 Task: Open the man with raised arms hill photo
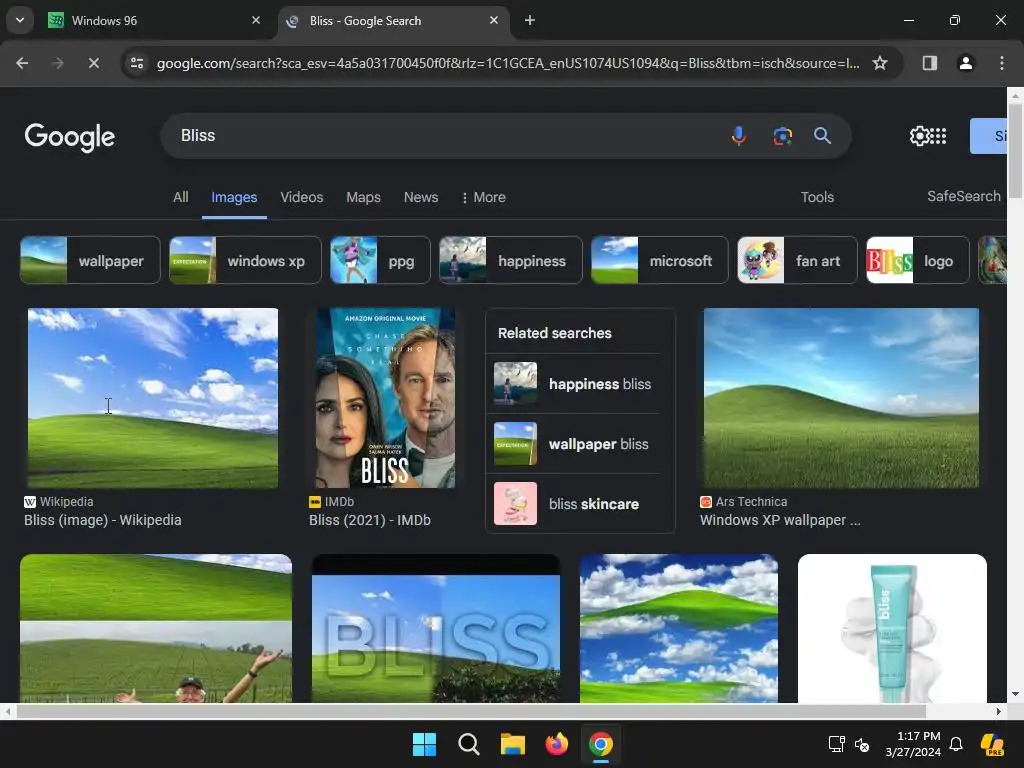point(156,628)
